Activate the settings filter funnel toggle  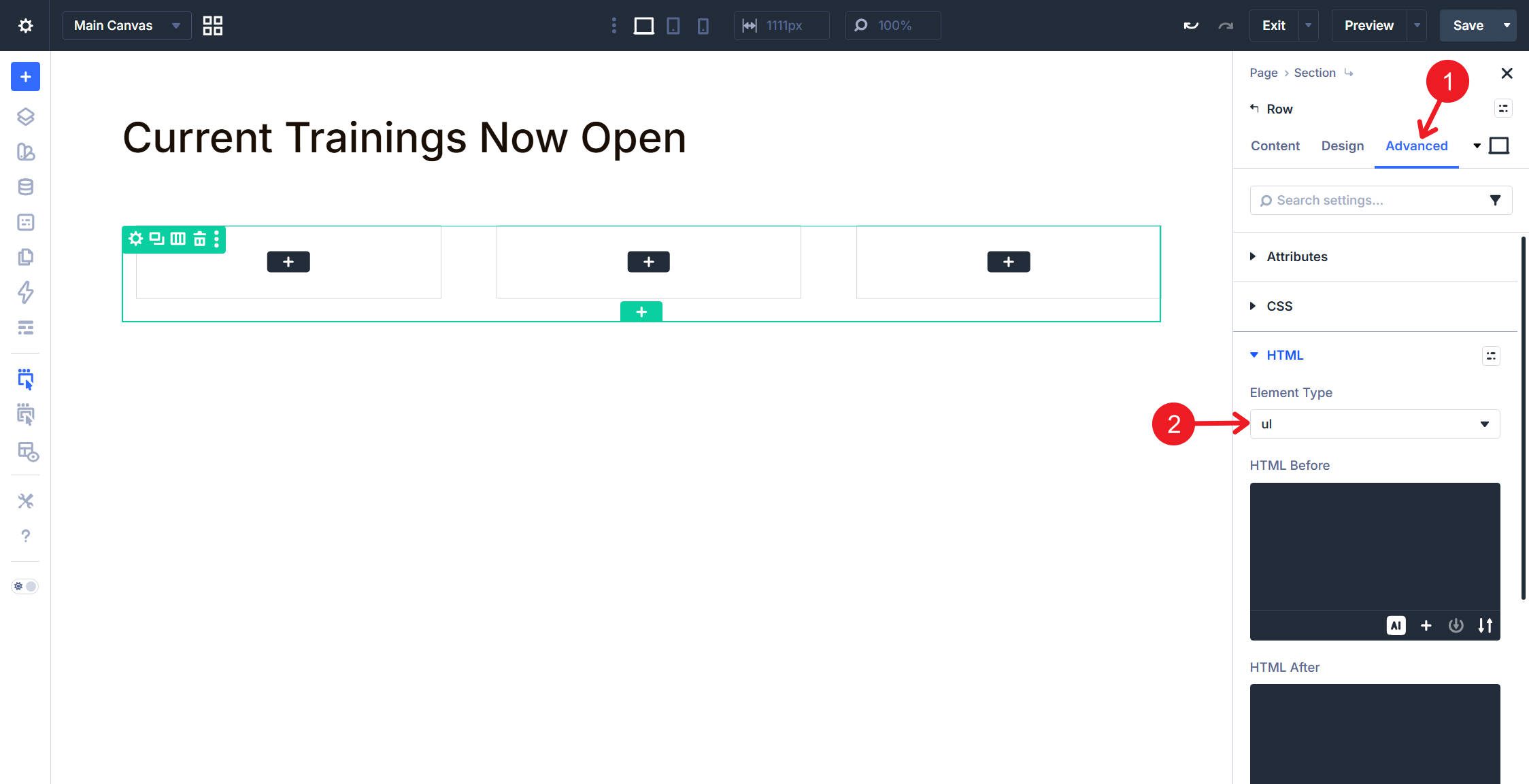click(1494, 200)
